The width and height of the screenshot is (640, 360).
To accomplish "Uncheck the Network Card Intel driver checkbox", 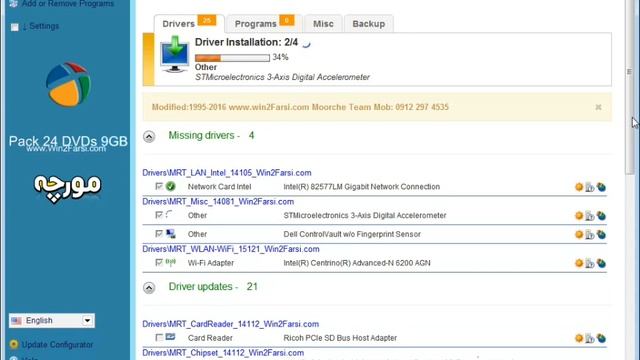I will 159,186.
